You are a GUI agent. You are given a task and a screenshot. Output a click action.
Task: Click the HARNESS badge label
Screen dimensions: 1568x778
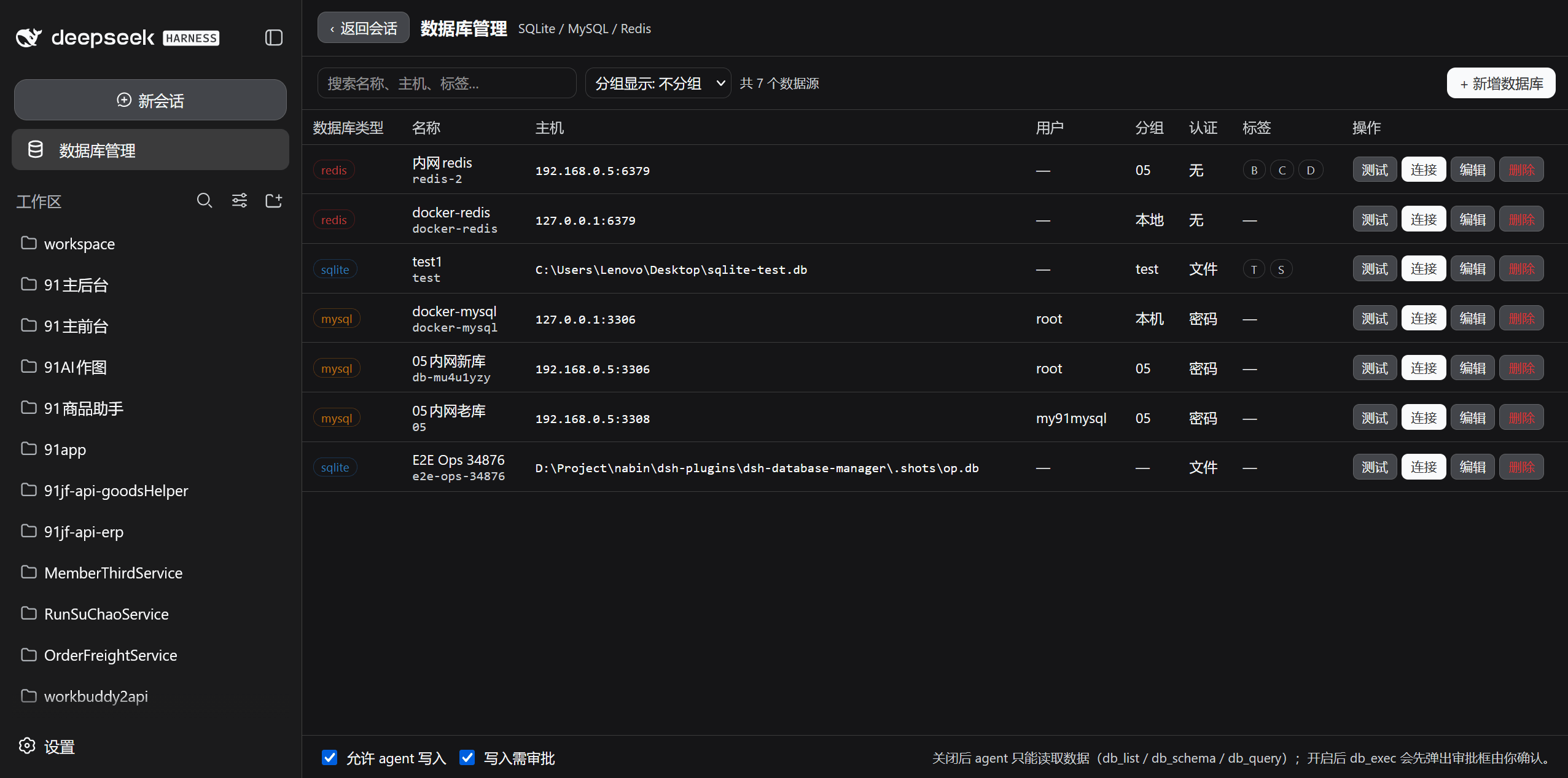pyautogui.click(x=191, y=38)
